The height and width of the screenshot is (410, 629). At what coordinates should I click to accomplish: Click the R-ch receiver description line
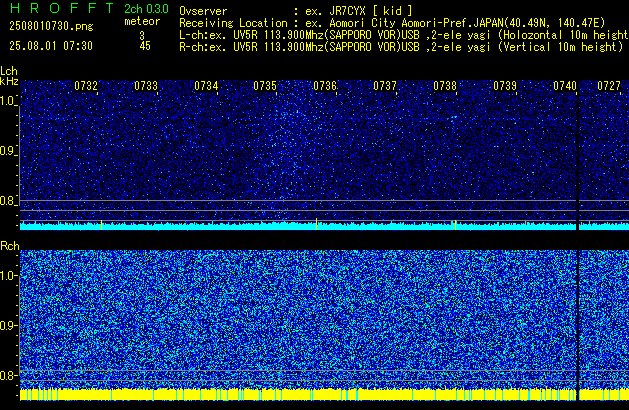click(x=401, y=47)
